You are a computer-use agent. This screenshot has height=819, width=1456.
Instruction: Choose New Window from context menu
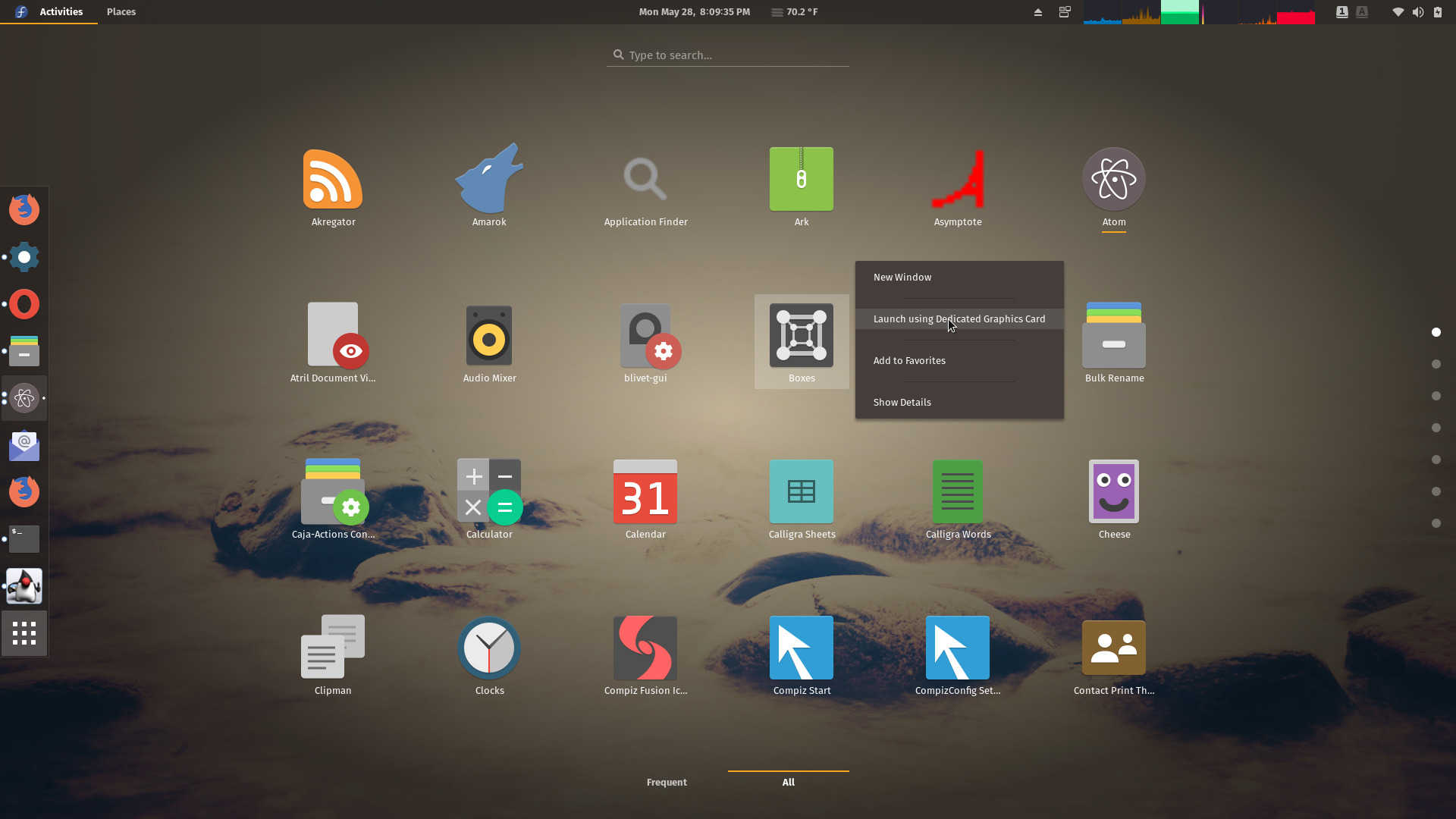(x=959, y=278)
